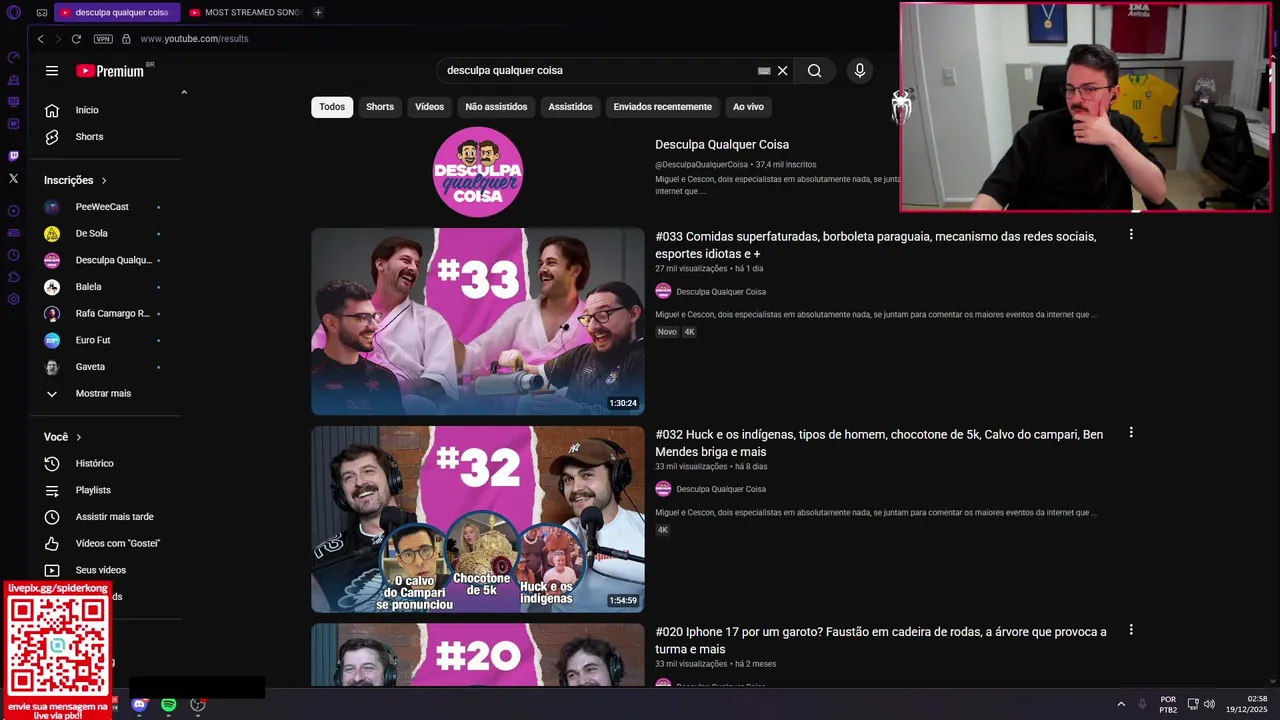
Task: Clear the search box with X
Action: [x=783, y=71]
